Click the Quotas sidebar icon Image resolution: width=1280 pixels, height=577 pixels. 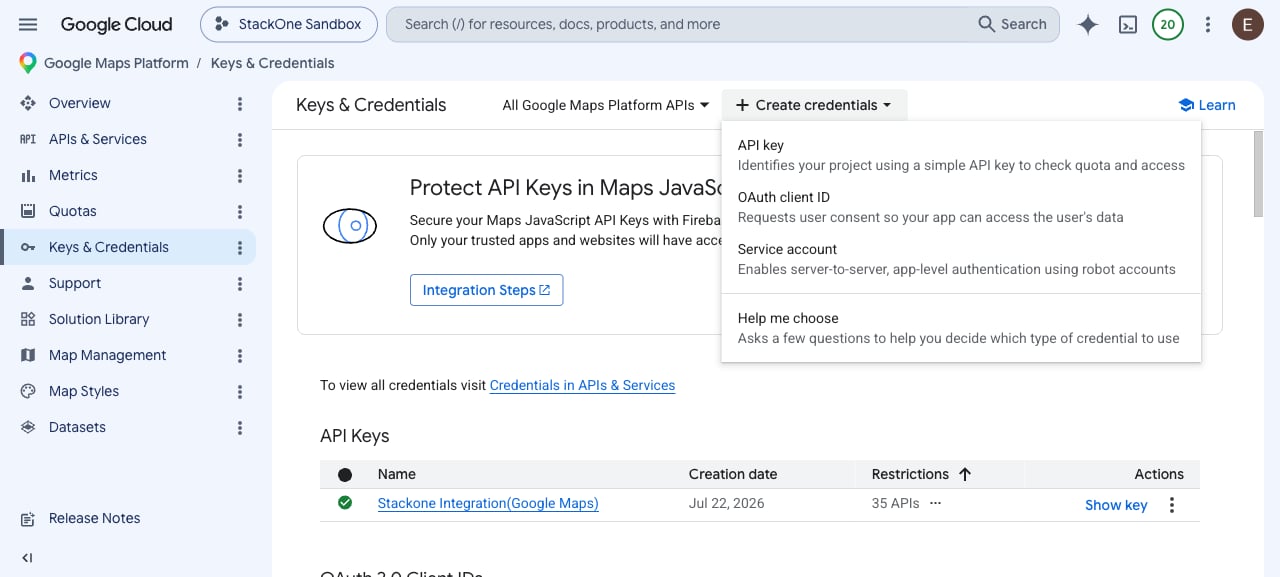pyautogui.click(x=28, y=211)
